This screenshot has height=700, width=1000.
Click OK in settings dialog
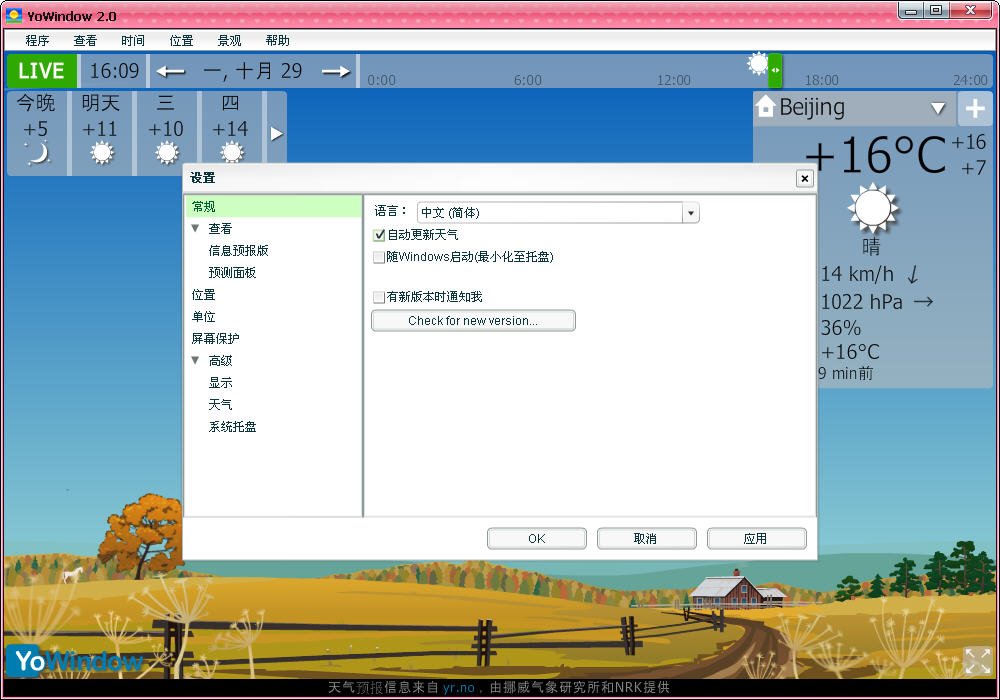[x=537, y=539]
